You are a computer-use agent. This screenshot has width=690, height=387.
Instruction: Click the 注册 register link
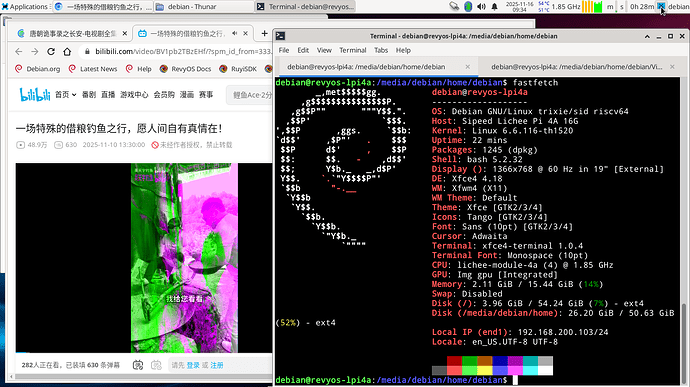(x=217, y=365)
